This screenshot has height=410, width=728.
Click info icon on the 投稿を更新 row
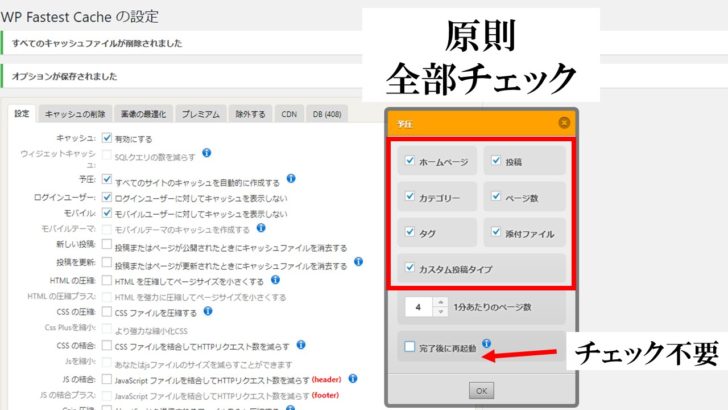(358, 261)
